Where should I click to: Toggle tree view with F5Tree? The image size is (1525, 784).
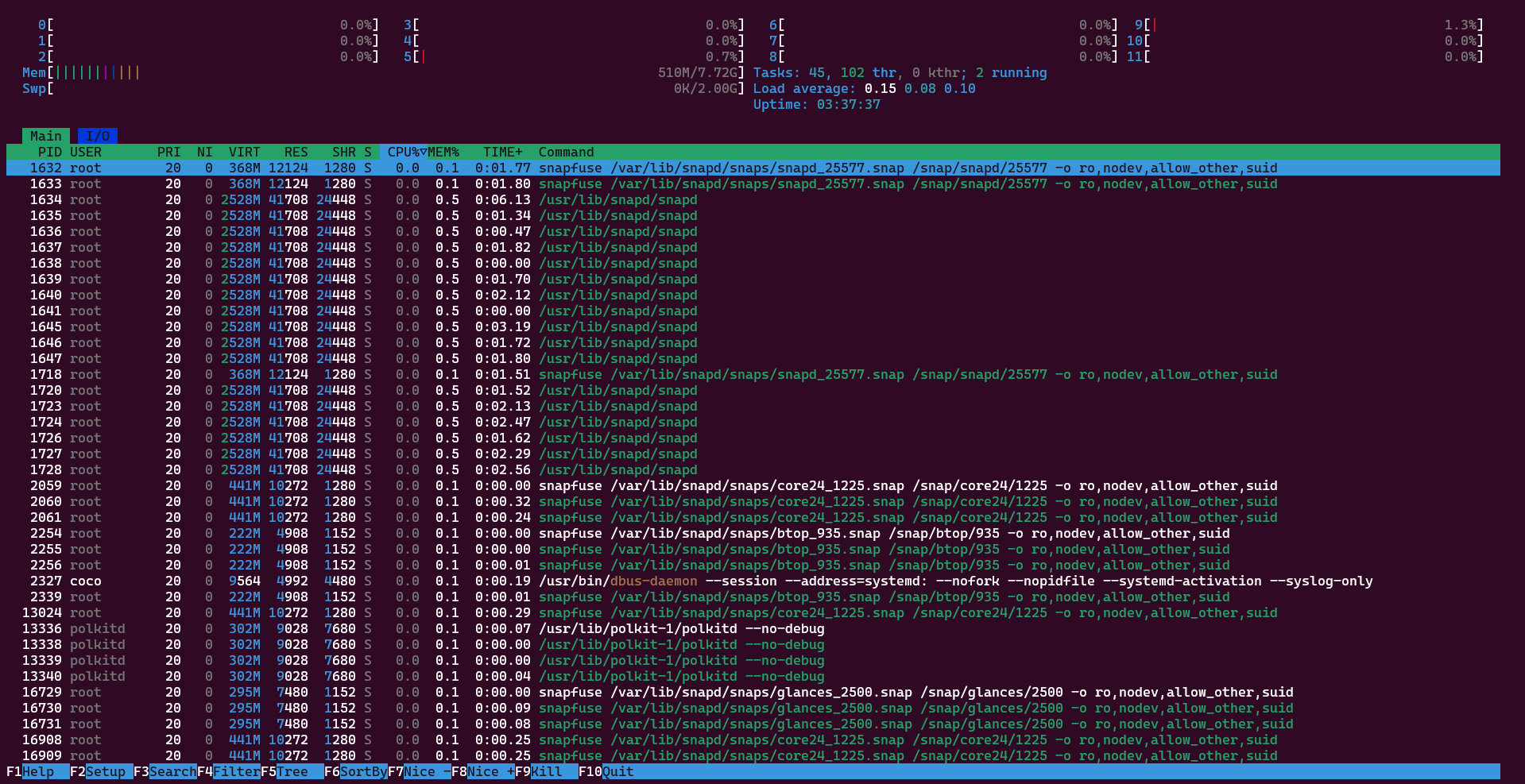click(x=286, y=771)
